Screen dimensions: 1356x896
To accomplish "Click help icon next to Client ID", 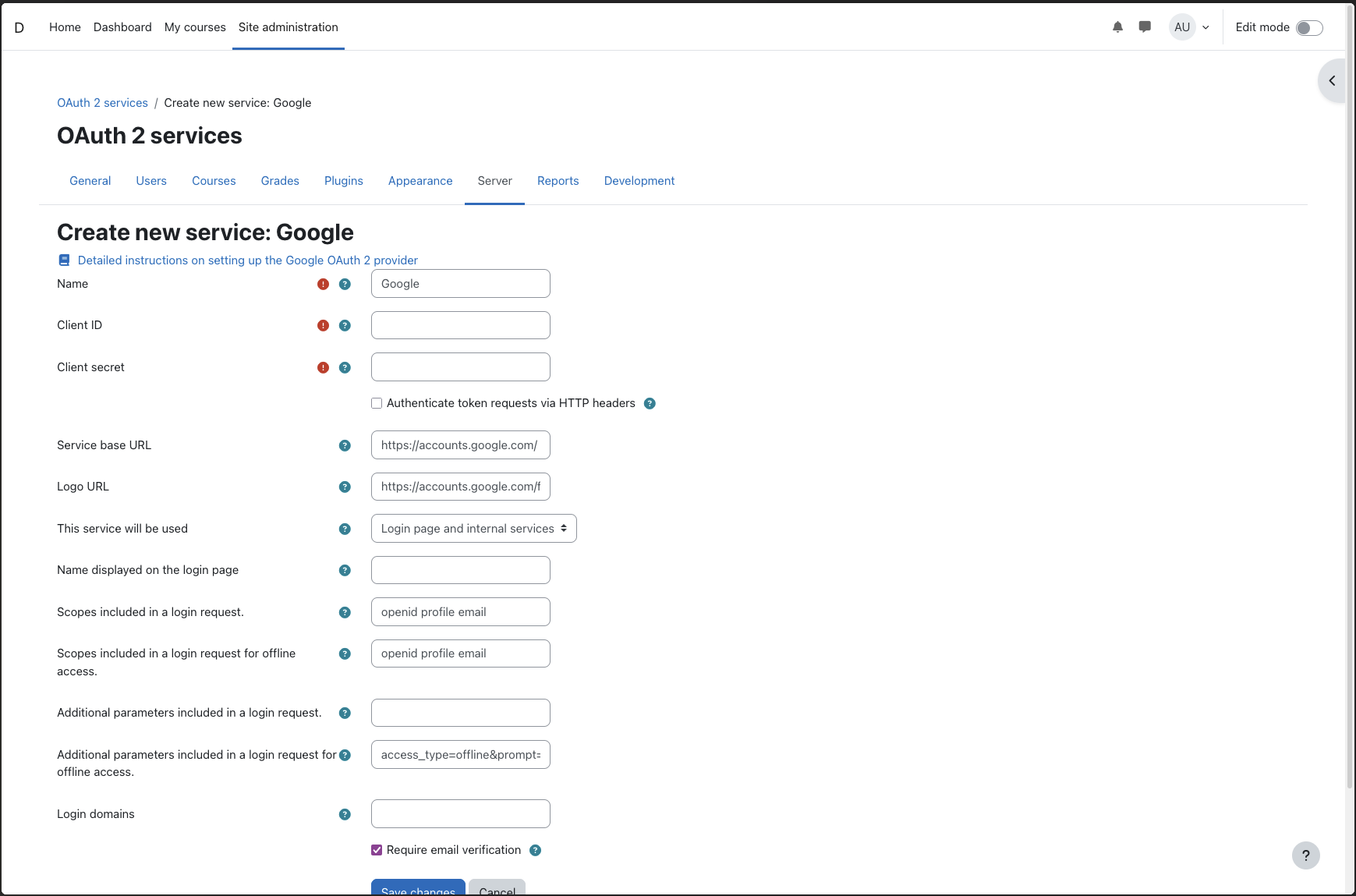I will click(345, 326).
